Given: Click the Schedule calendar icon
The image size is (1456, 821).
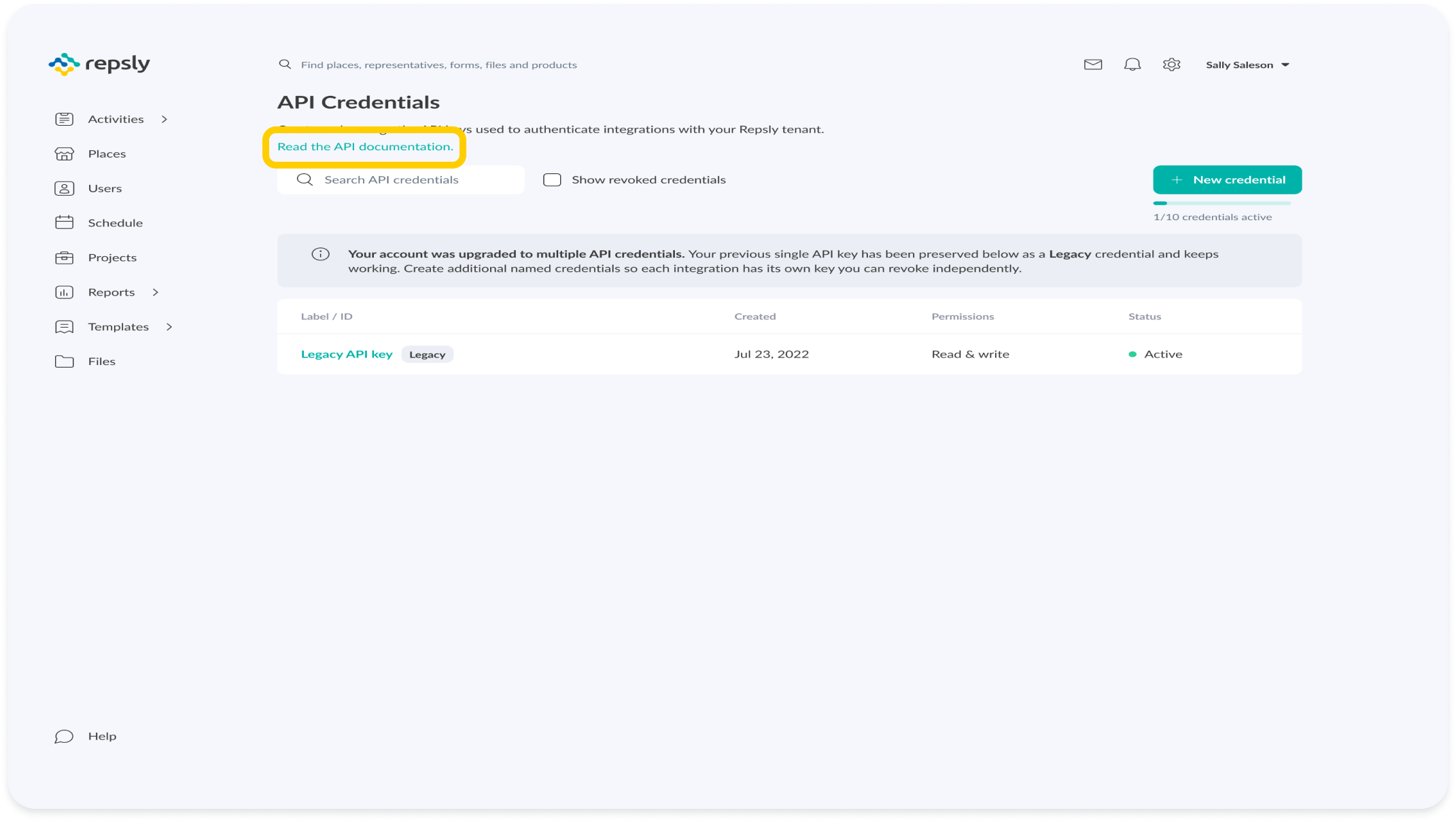Looking at the screenshot, I should (64, 223).
